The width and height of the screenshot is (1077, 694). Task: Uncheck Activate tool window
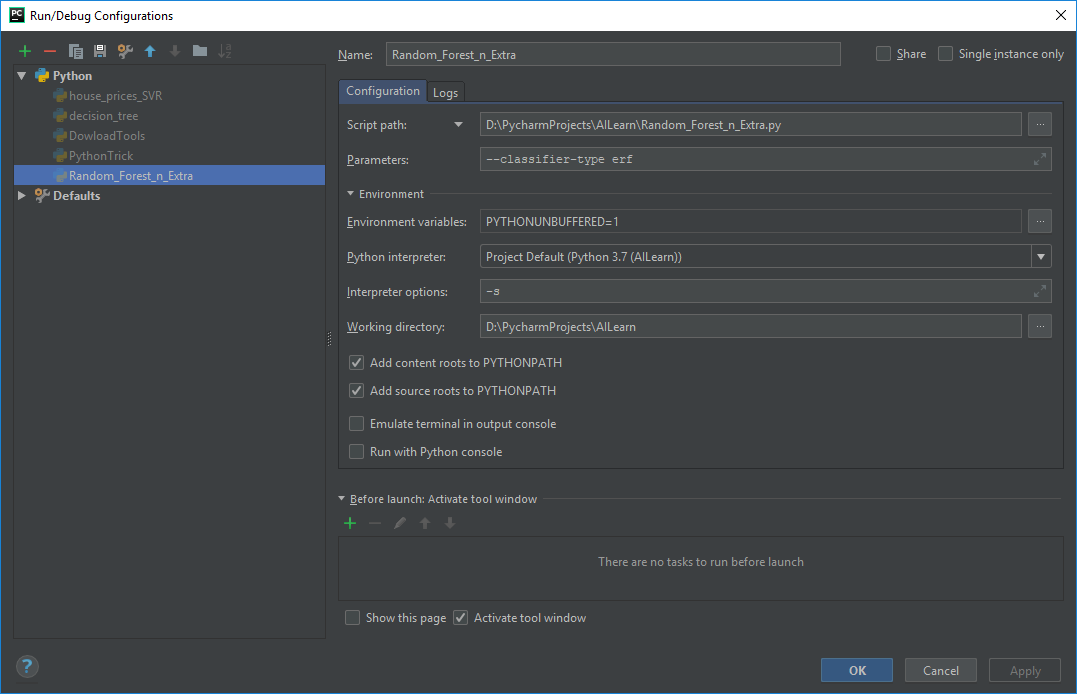(x=460, y=618)
